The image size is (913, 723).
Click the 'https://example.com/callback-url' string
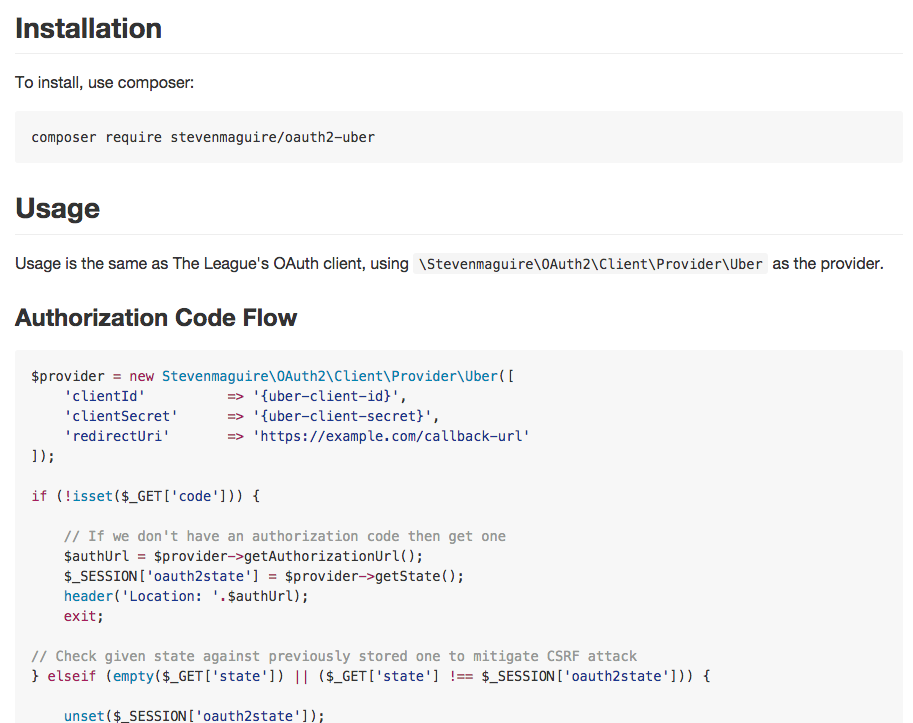click(x=391, y=436)
